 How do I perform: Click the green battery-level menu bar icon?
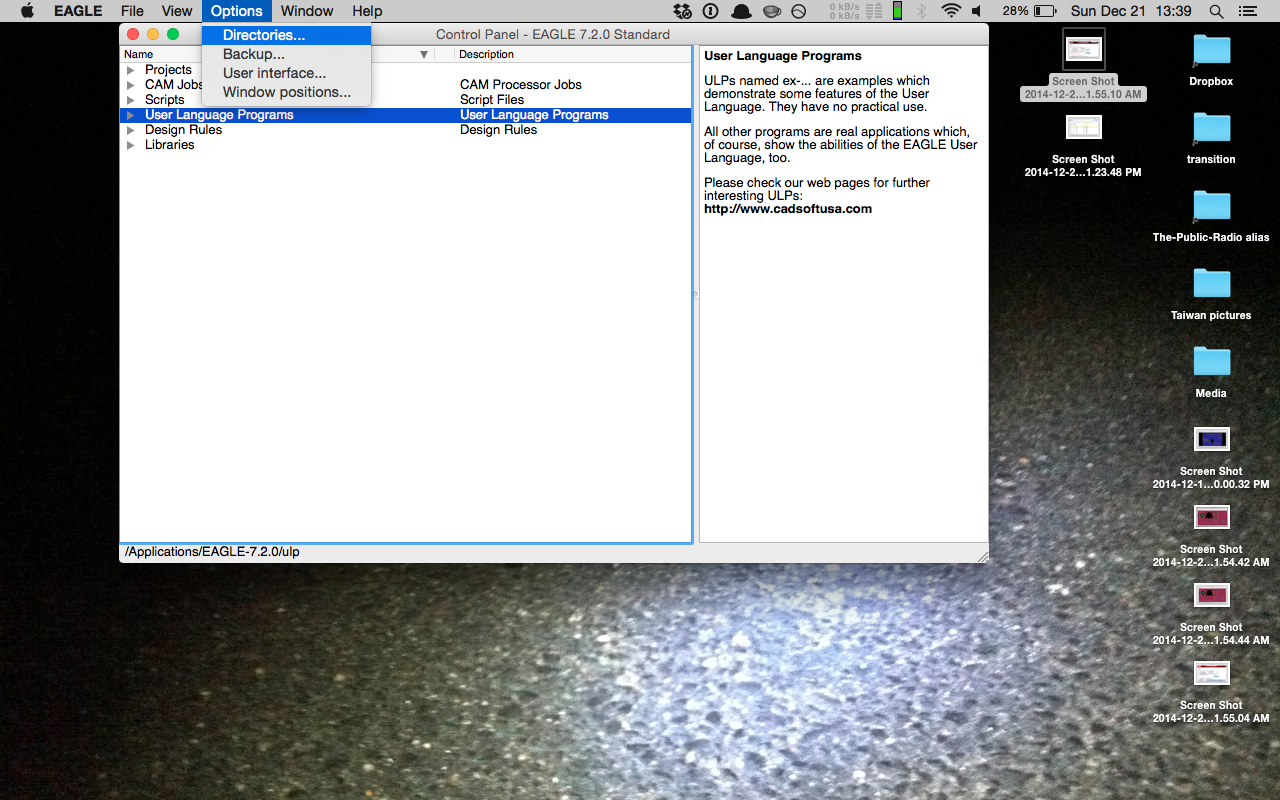point(897,11)
